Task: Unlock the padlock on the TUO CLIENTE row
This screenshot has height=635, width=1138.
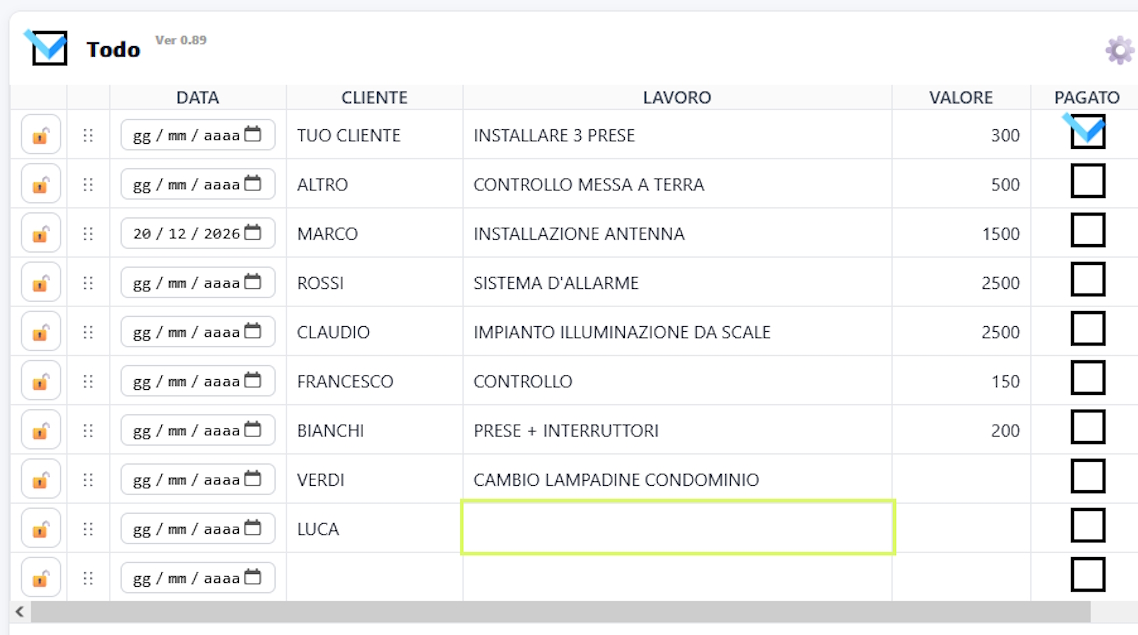Action: (39, 135)
